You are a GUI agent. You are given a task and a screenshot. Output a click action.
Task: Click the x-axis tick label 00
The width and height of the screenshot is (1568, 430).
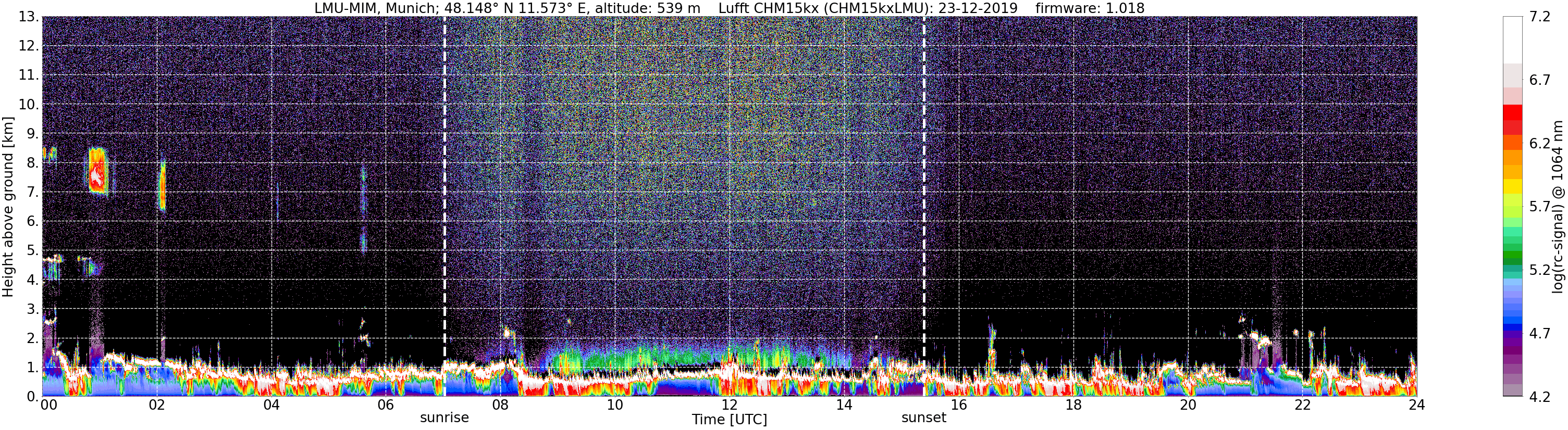click(x=48, y=405)
